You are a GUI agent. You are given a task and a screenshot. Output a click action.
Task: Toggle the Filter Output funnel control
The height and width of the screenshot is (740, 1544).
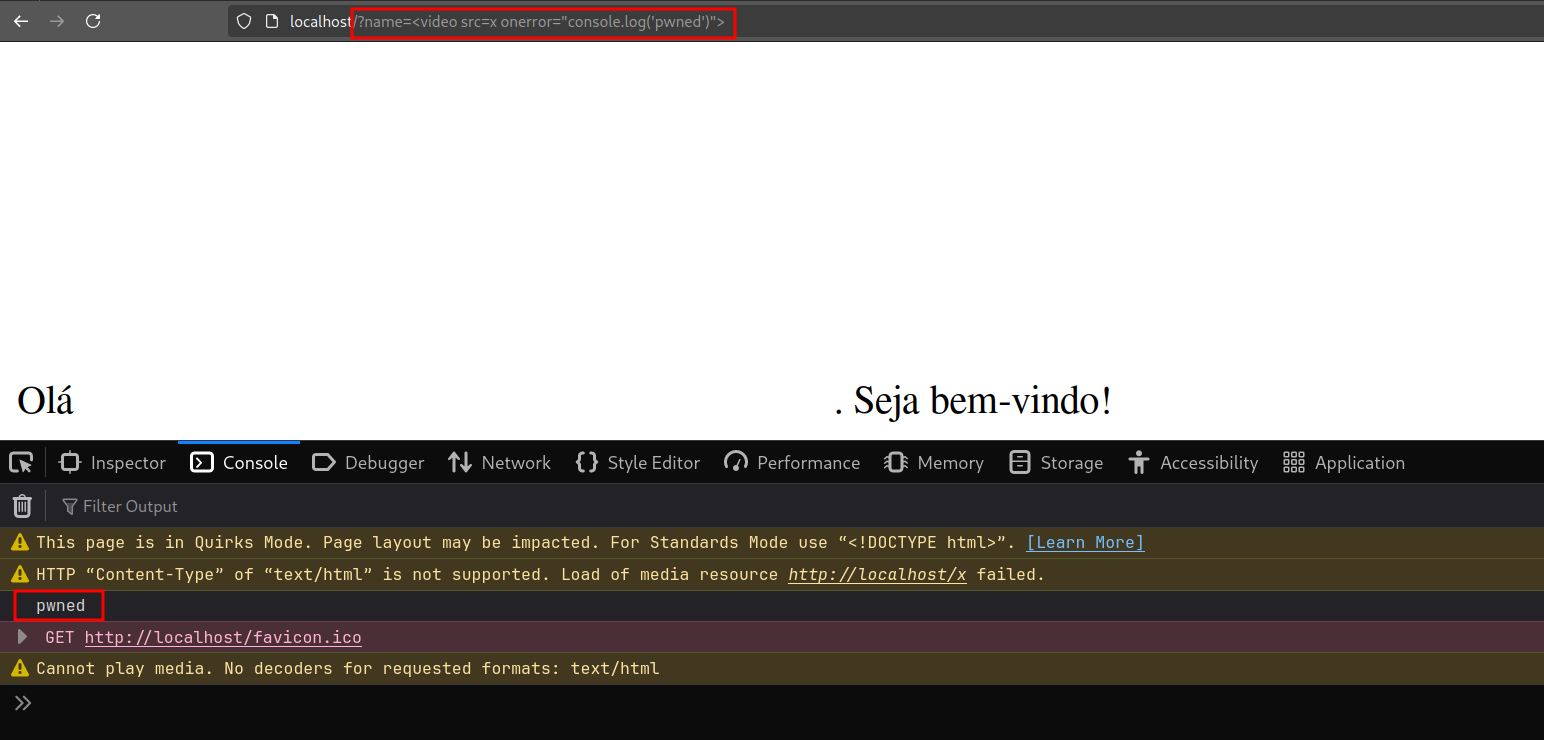(x=69, y=506)
